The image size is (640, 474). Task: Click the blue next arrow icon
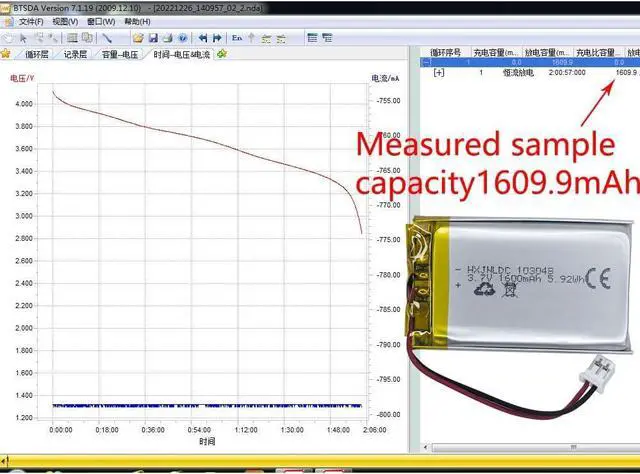coord(217,37)
